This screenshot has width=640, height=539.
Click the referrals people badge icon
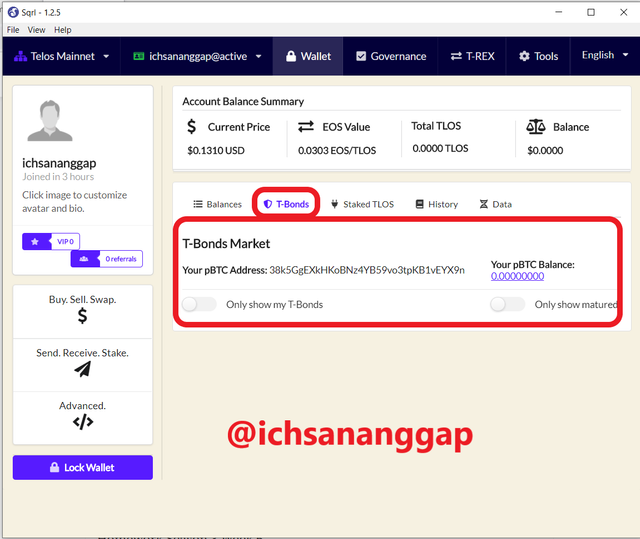(x=84, y=259)
